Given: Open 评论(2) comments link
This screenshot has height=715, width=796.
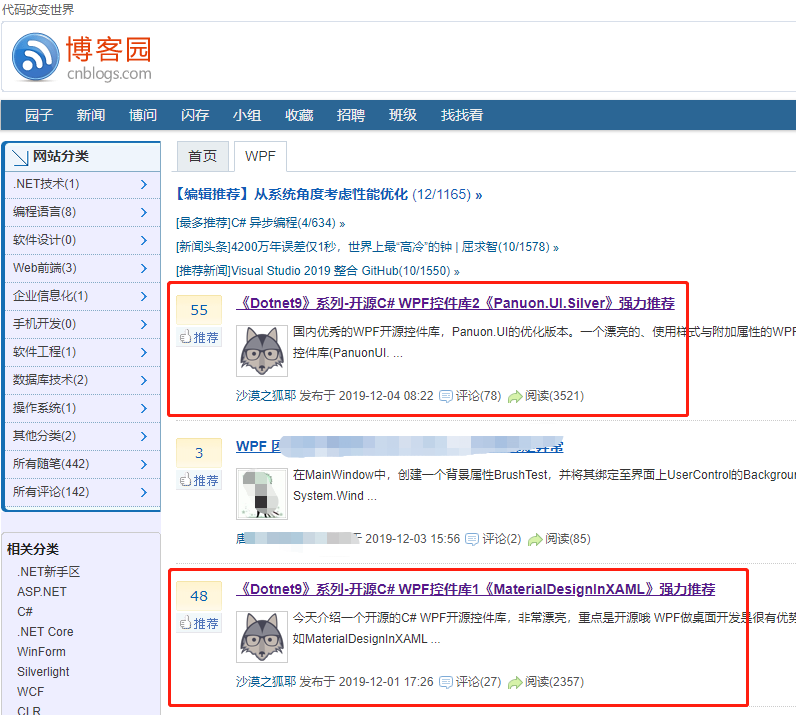Looking at the screenshot, I should pos(493,539).
